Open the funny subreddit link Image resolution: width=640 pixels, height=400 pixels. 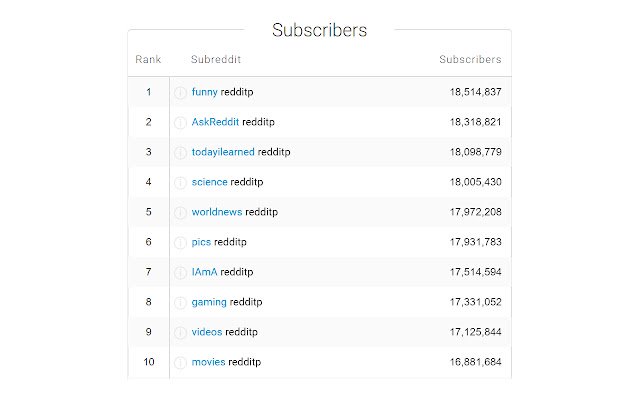204,92
